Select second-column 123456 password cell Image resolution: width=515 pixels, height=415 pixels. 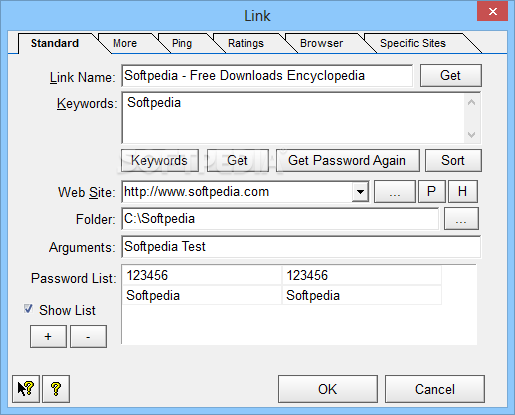(x=362, y=275)
